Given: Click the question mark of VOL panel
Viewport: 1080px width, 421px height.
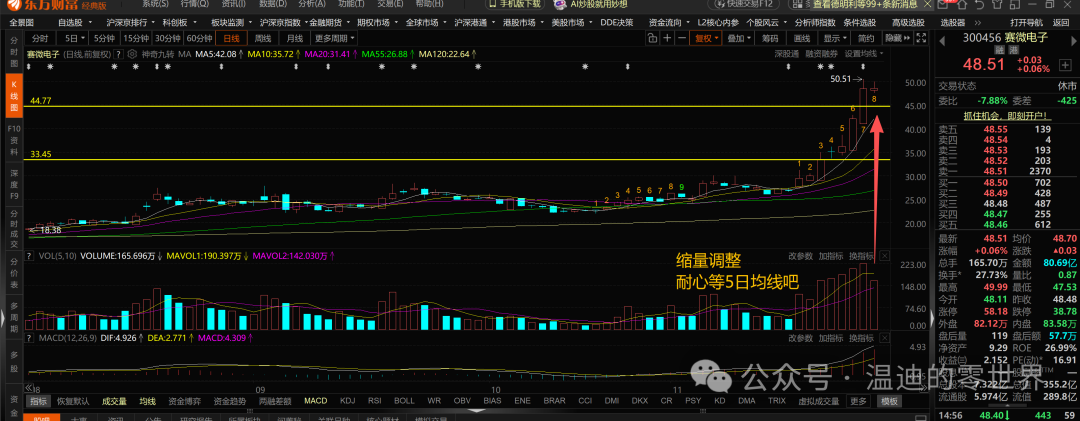Looking at the screenshot, I should (29, 256).
